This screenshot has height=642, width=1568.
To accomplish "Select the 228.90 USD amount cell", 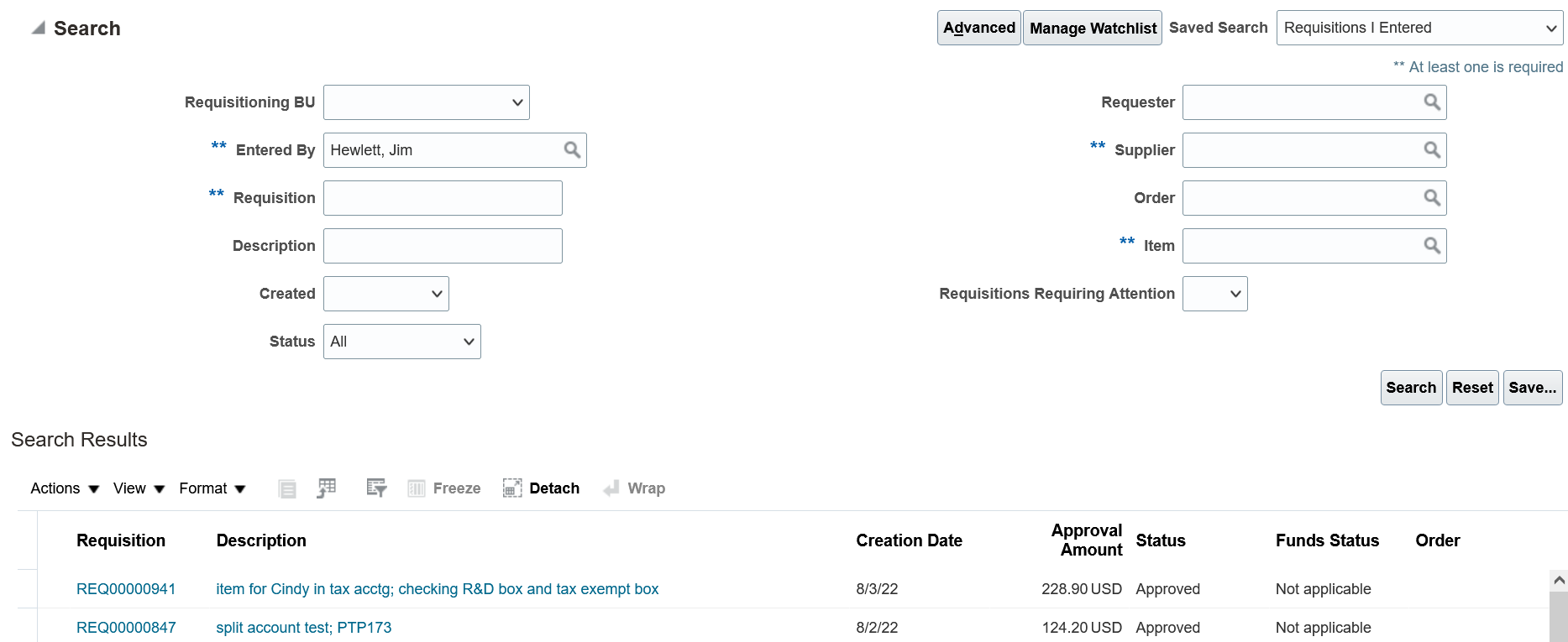I will (x=1082, y=589).
